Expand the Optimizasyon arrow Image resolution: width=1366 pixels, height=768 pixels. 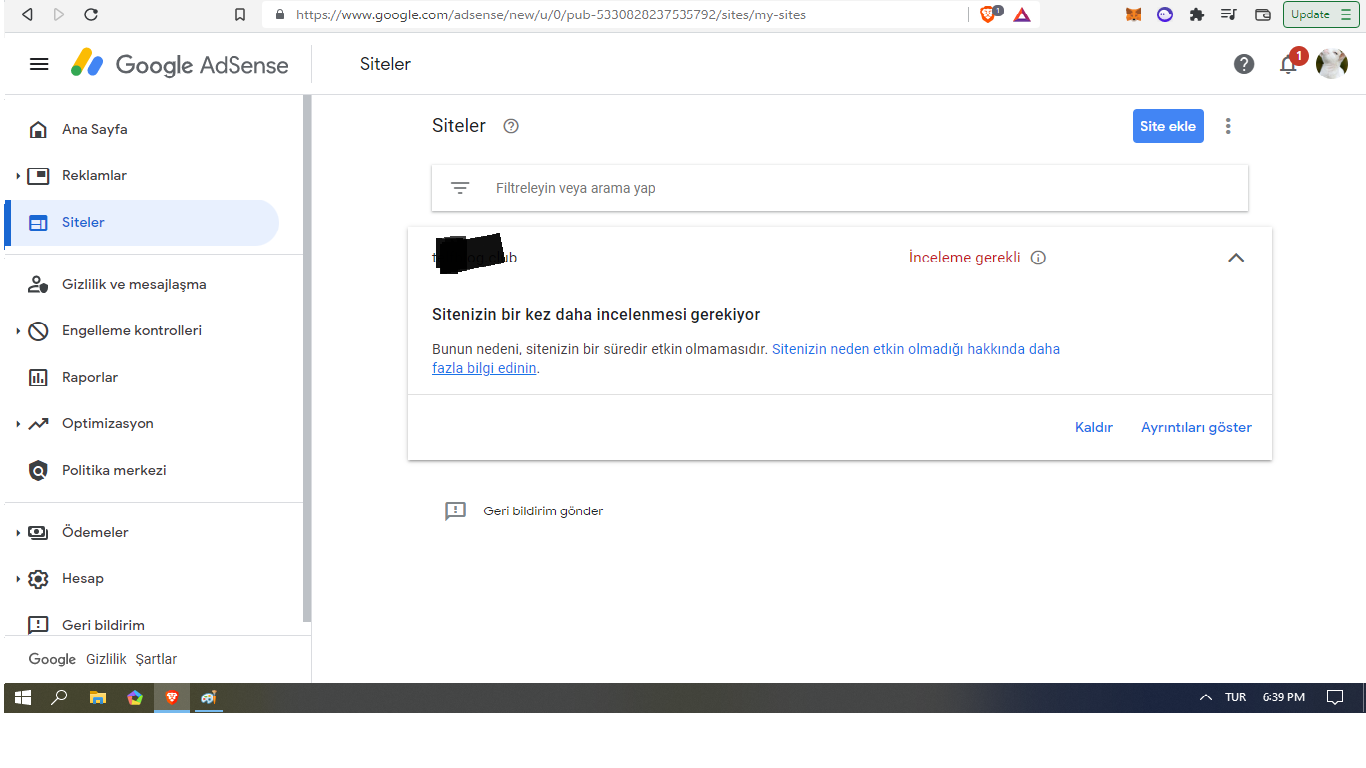(18, 424)
